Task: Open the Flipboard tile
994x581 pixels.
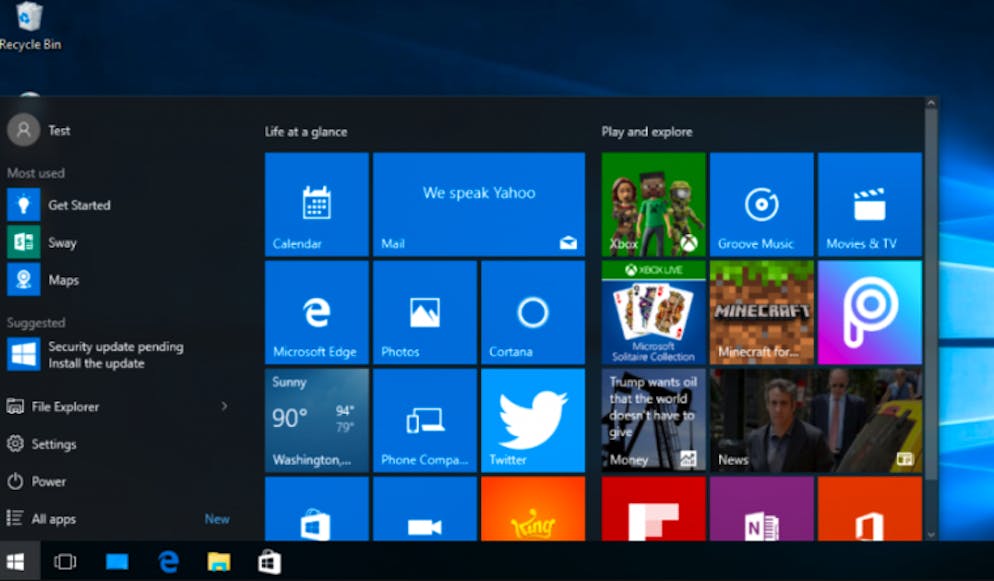Action: tap(654, 509)
